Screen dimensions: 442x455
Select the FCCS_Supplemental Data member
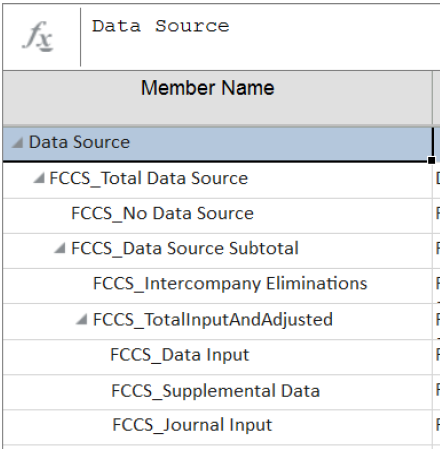click(215, 391)
